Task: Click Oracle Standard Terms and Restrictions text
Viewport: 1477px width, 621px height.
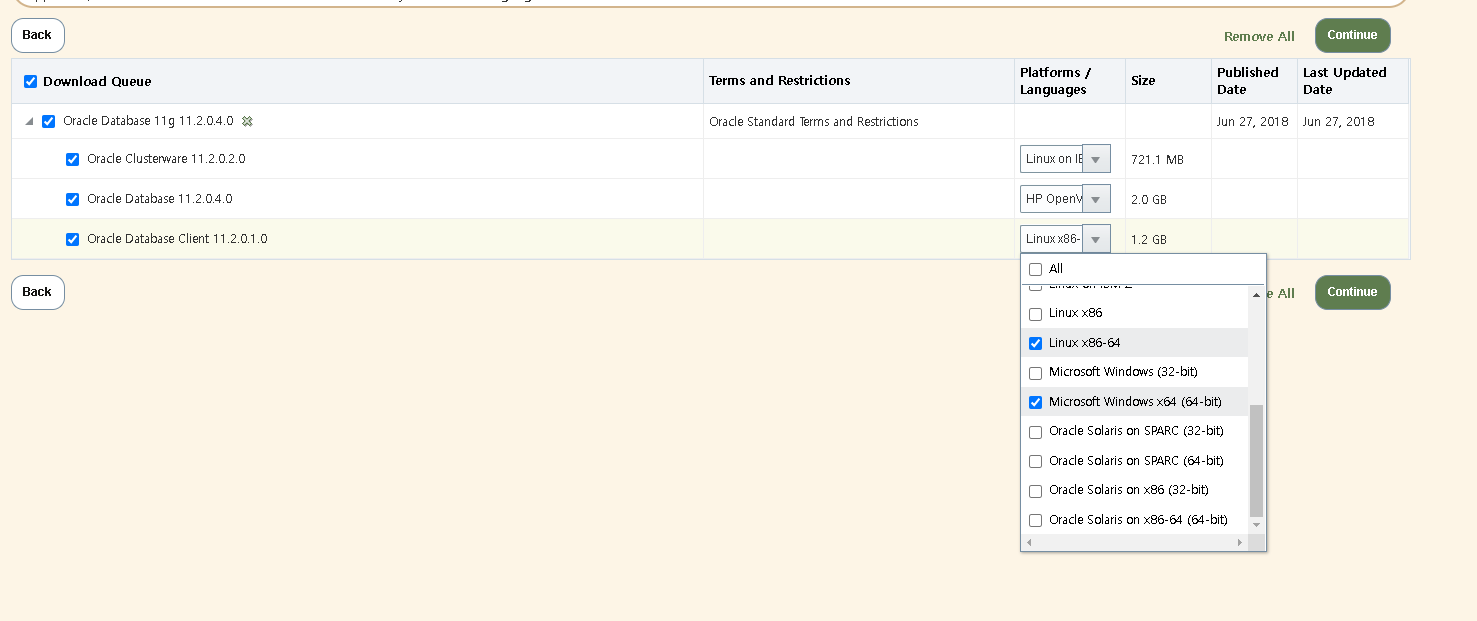Action: coord(813,122)
